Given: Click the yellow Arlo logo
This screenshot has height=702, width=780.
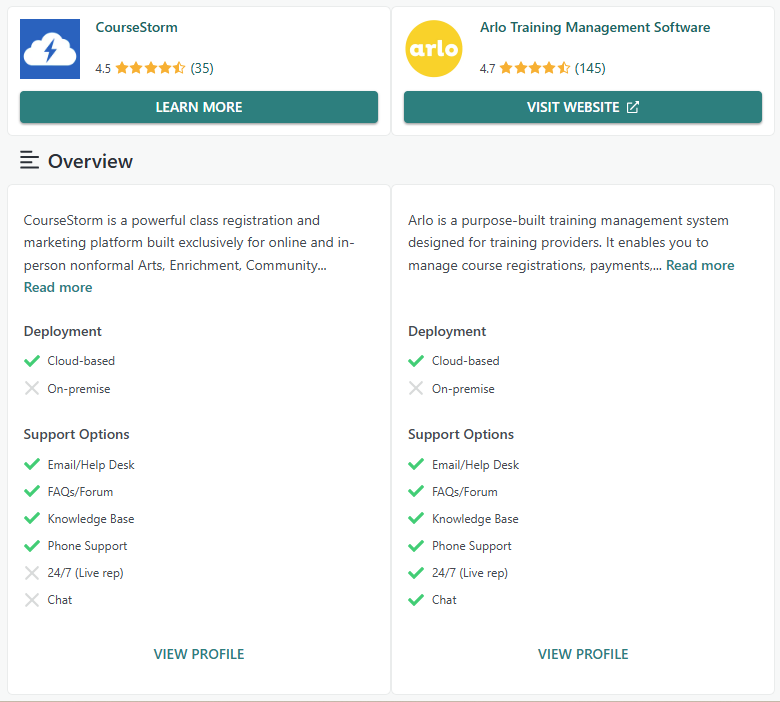Looking at the screenshot, I should pyautogui.click(x=434, y=49).
